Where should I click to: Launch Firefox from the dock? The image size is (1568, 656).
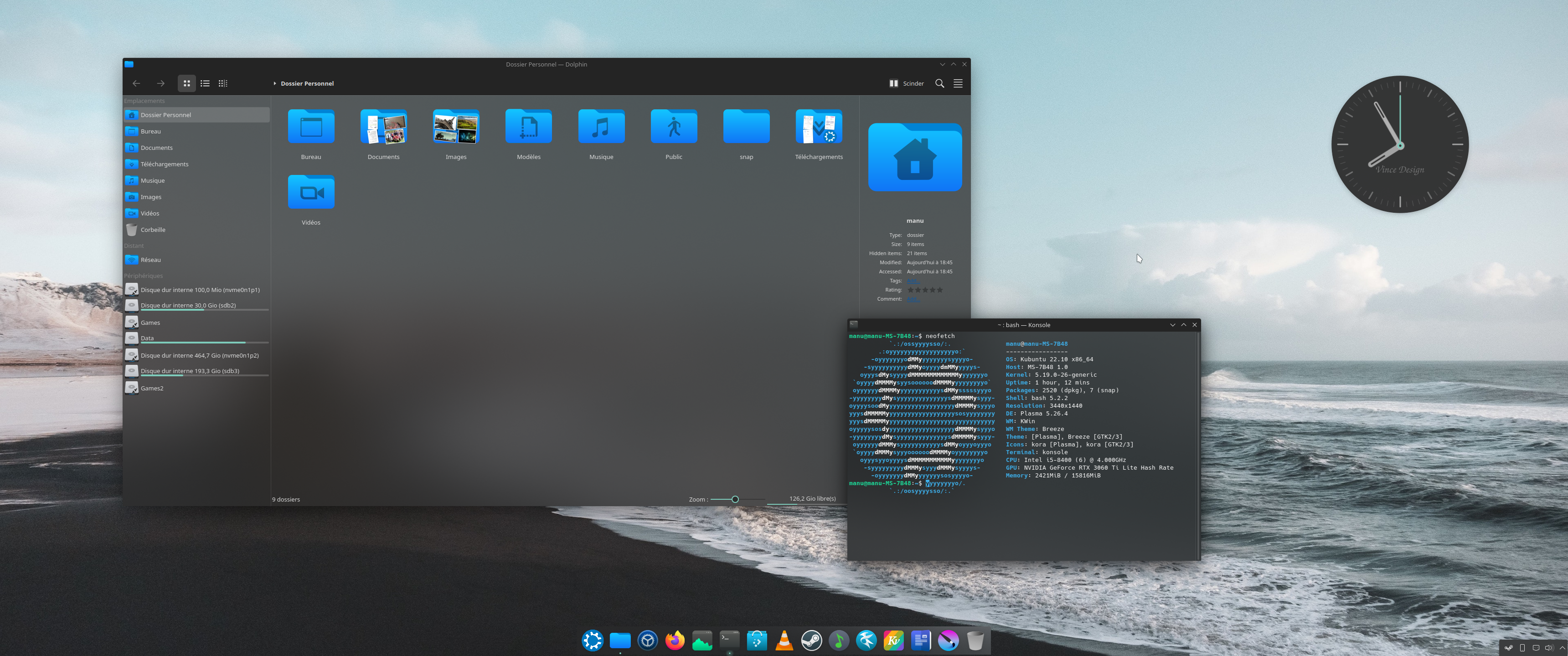(675, 640)
